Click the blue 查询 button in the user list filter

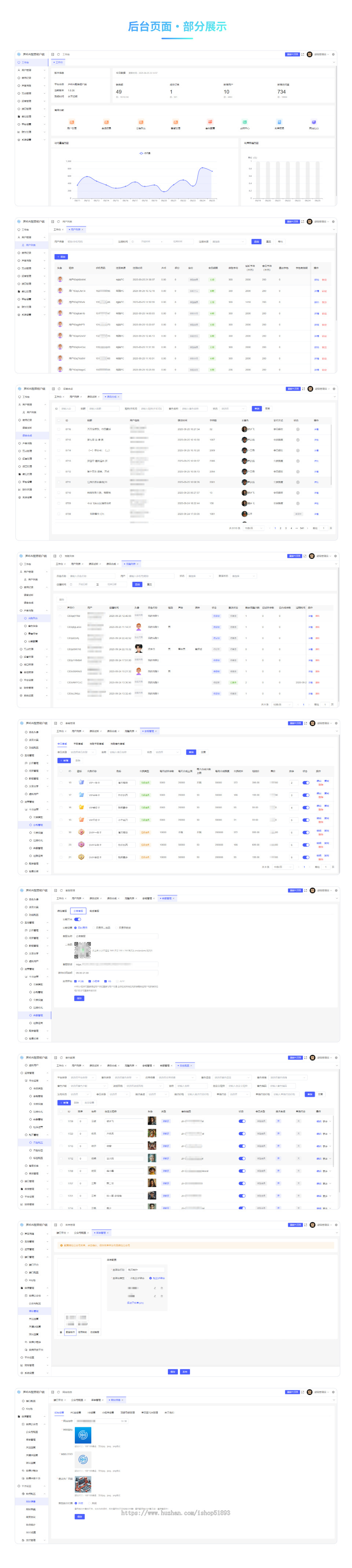(256, 242)
